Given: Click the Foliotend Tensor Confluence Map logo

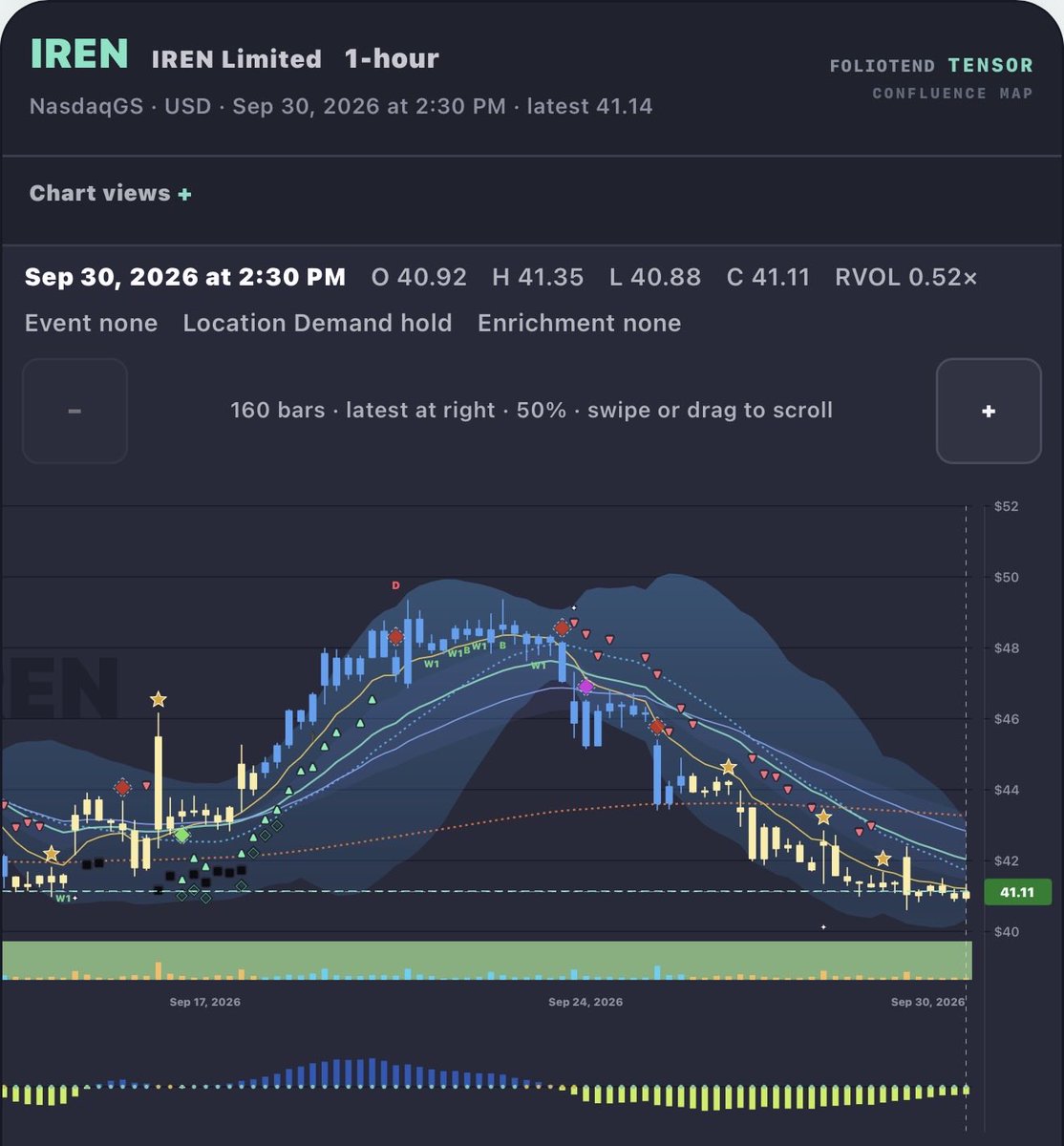Looking at the screenshot, I should pyautogui.click(x=932, y=78).
